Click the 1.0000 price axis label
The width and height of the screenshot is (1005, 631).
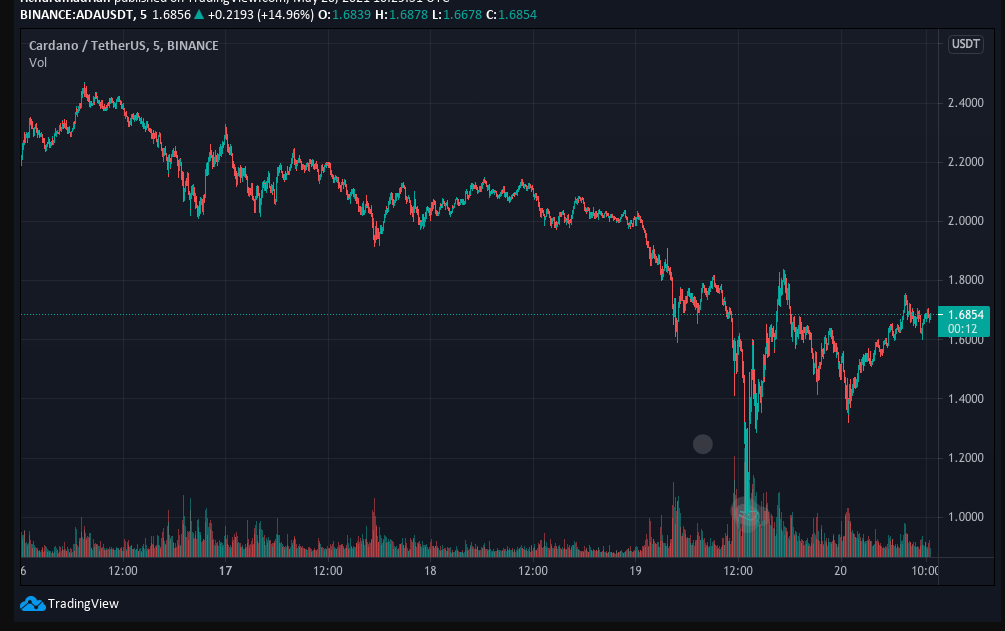(965, 516)
